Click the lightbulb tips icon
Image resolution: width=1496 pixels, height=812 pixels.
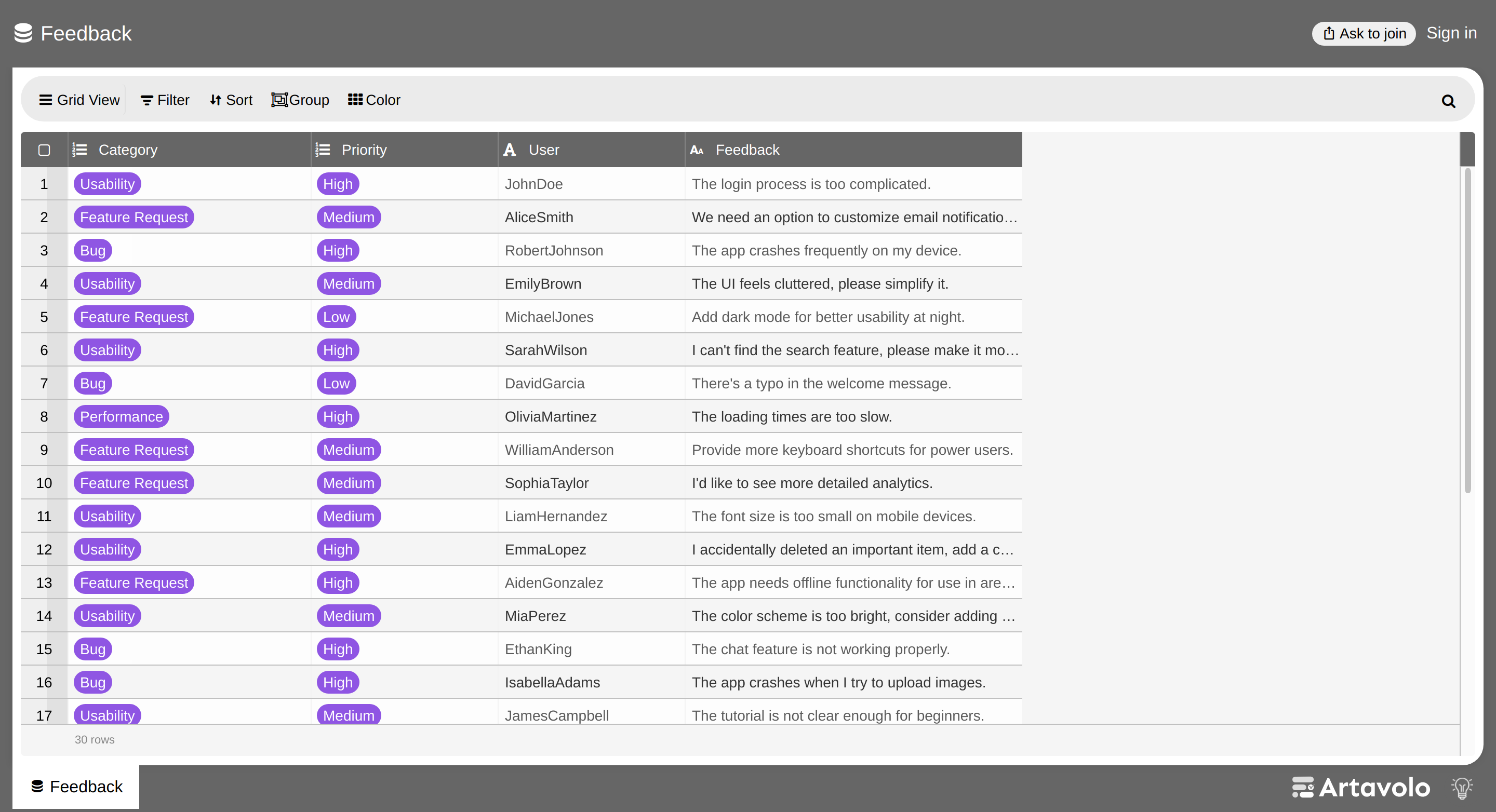1462,788
